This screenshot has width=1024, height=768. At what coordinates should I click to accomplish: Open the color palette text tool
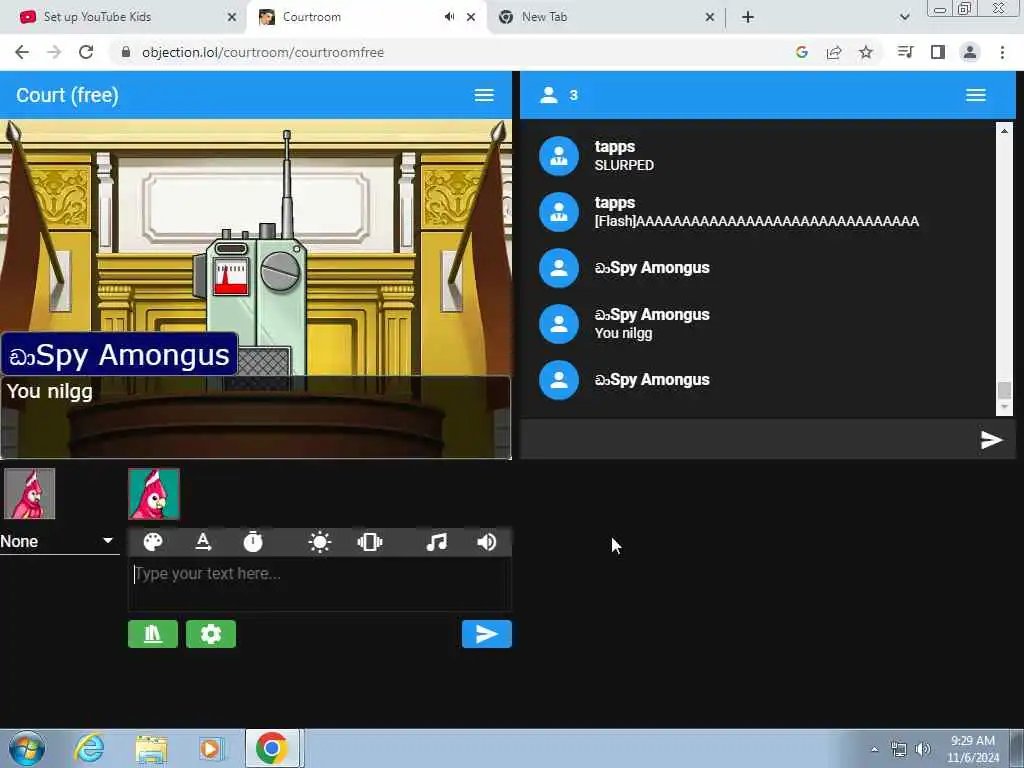click(153, 542)
